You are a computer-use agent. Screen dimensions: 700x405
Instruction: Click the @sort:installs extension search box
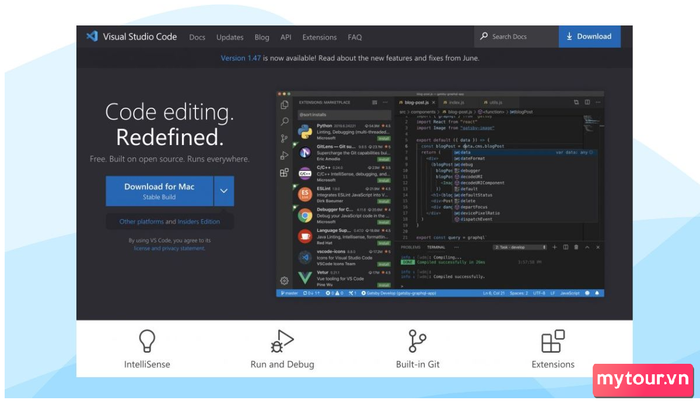tap(344, 115)
